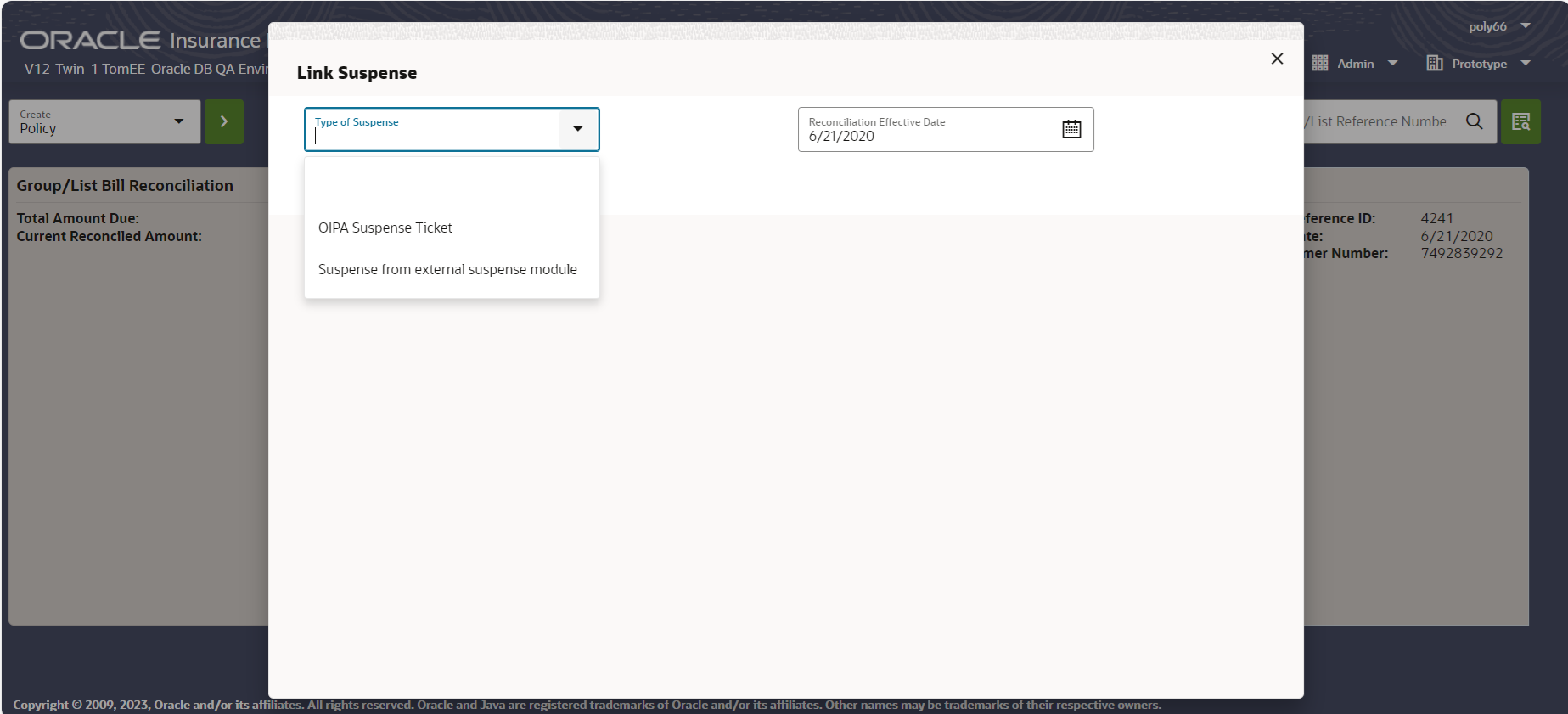Open the green advanced search icon
Image resolution: width=1568 pixels, height=714 pixels.
coord(1520,121)
